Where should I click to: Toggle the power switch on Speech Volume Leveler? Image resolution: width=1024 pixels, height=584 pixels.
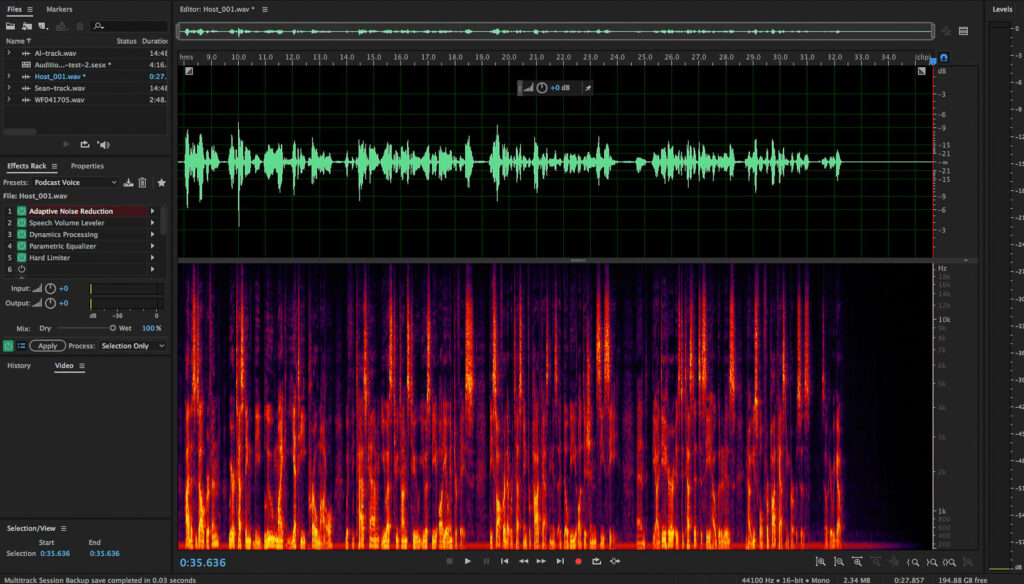[x=20, y=221]
